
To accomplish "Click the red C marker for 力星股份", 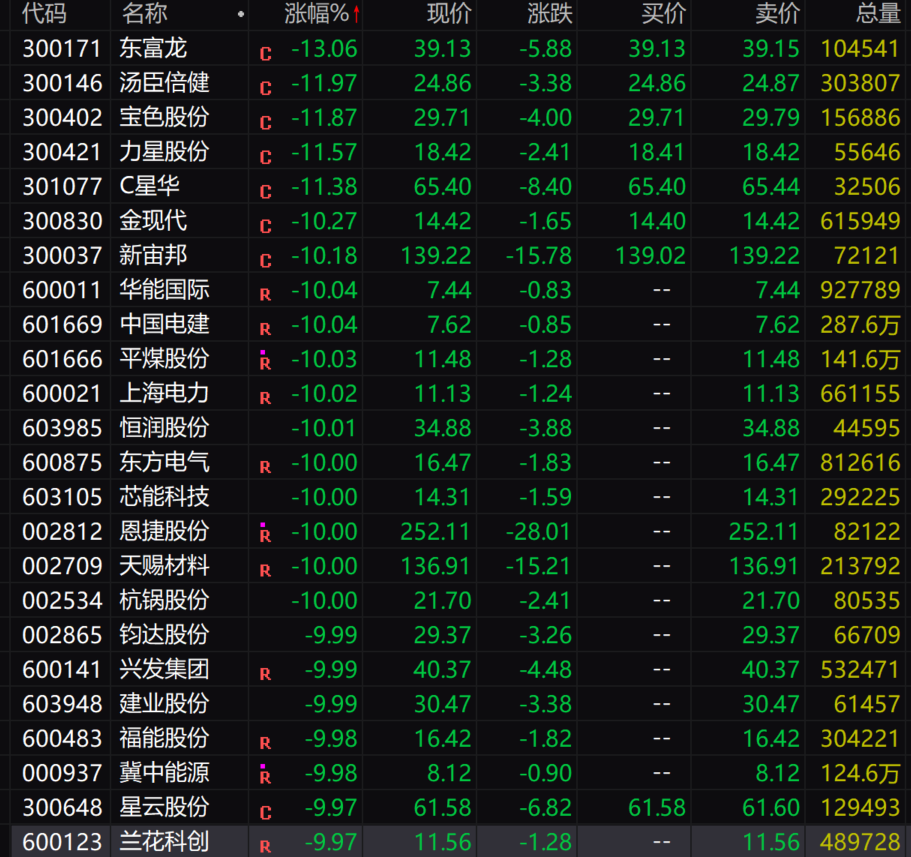I will (266, 157).
